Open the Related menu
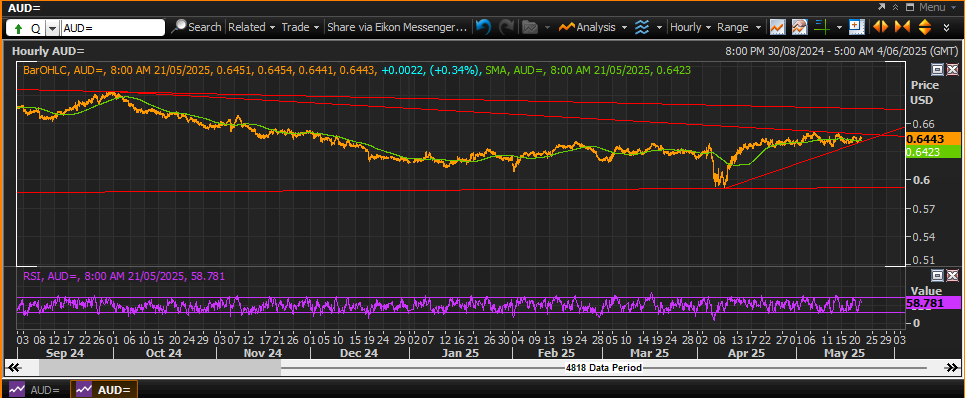Screen dimensions: 965x398 pyautogui.click(x=252, y=27)
